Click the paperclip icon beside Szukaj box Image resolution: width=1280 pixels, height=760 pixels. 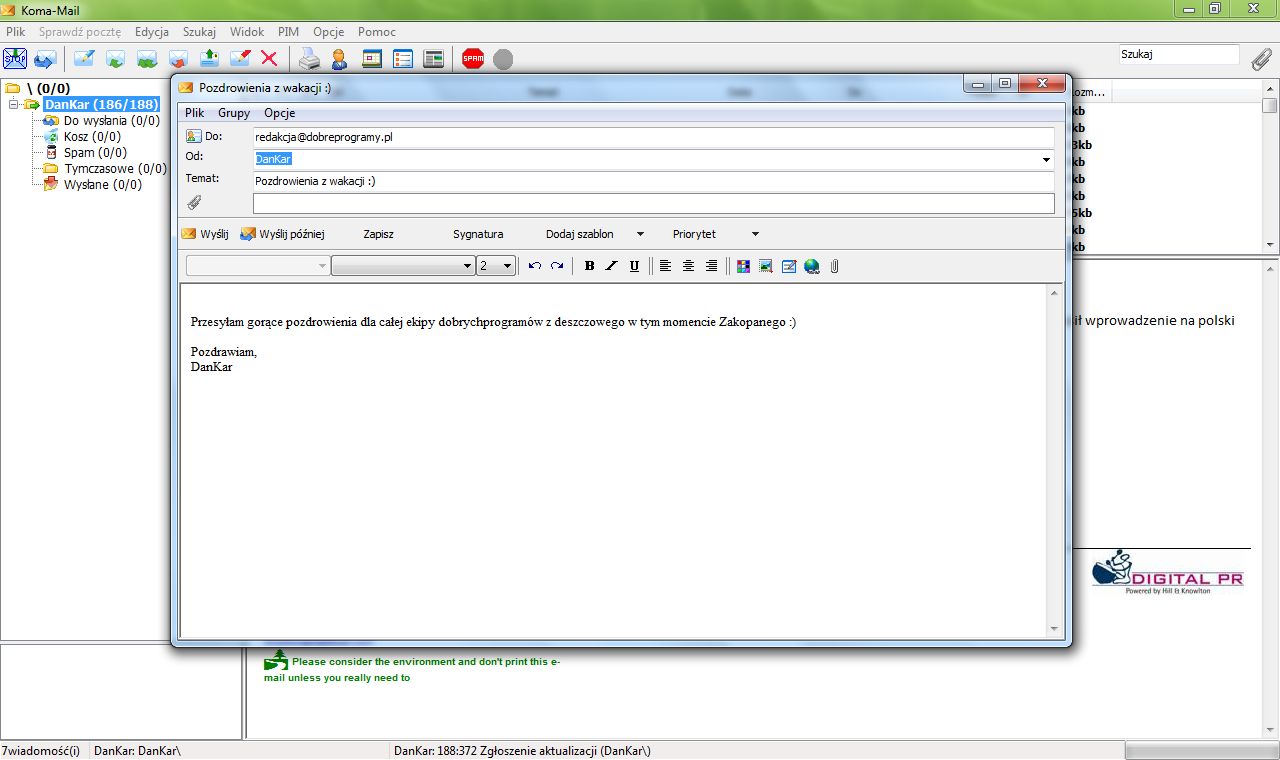tap(1262, 58)
